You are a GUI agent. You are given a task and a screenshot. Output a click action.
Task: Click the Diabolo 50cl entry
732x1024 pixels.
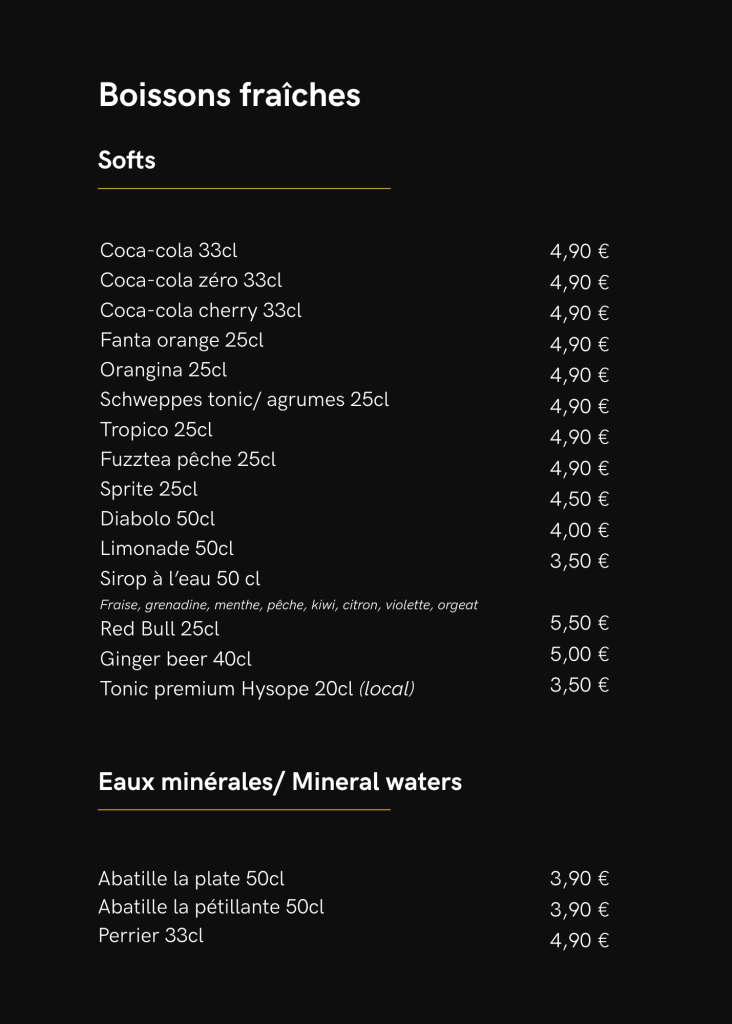pyautogui.click(x=157, y=519)
